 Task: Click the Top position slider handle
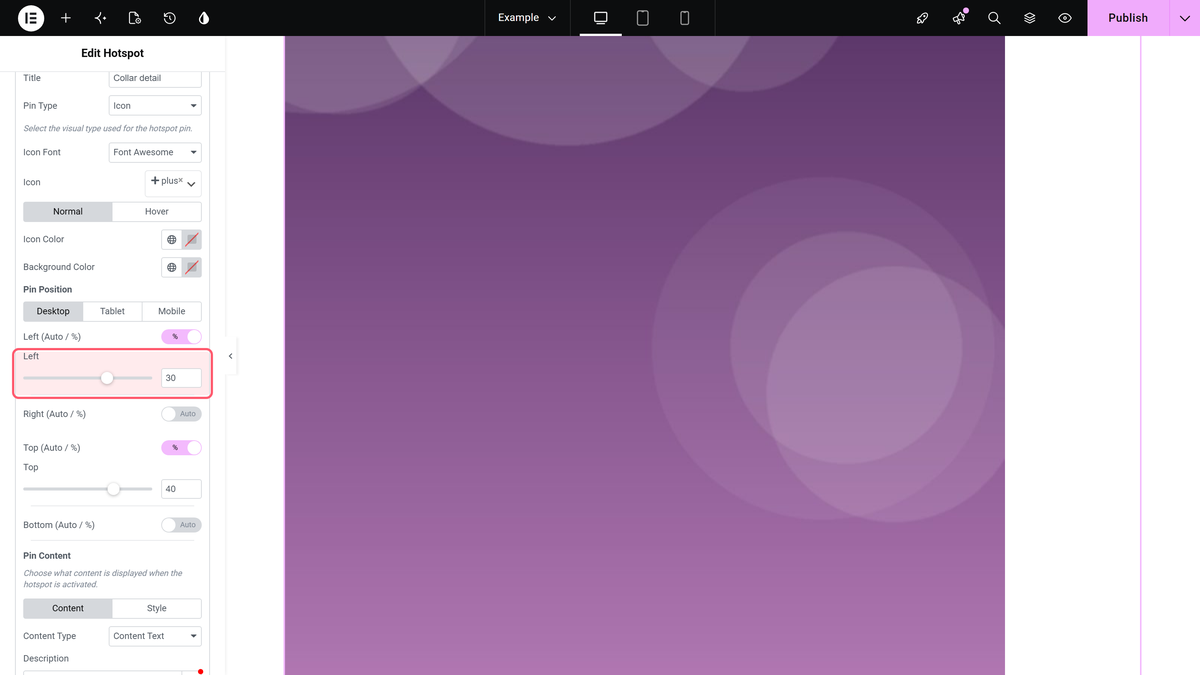coord(113,489)
